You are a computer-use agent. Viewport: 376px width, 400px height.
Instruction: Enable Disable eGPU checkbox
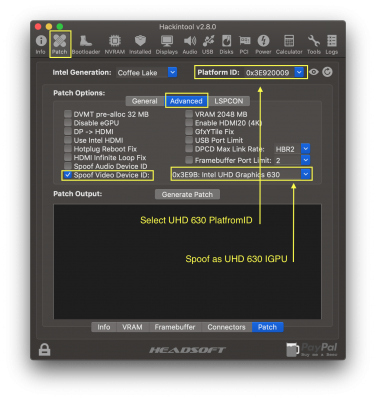click(68, 123)
